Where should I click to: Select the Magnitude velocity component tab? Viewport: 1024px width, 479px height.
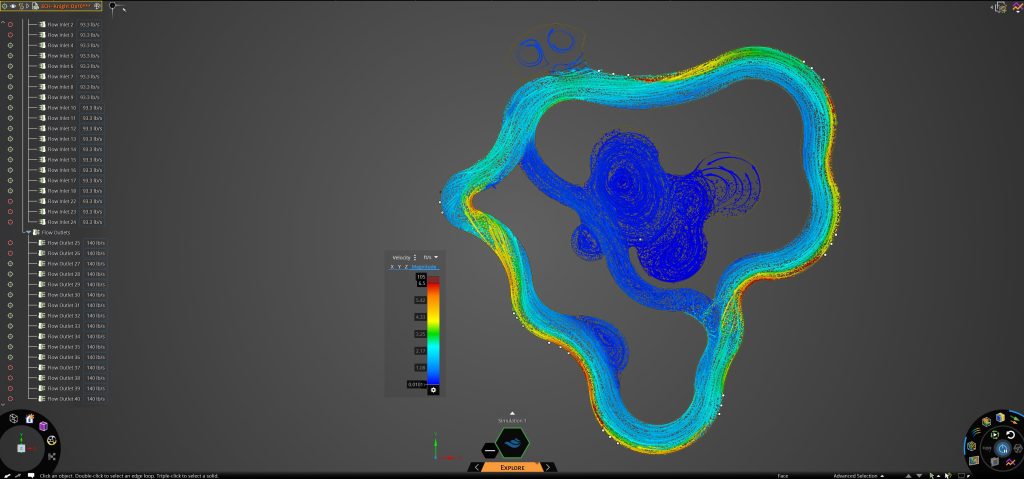424,267
